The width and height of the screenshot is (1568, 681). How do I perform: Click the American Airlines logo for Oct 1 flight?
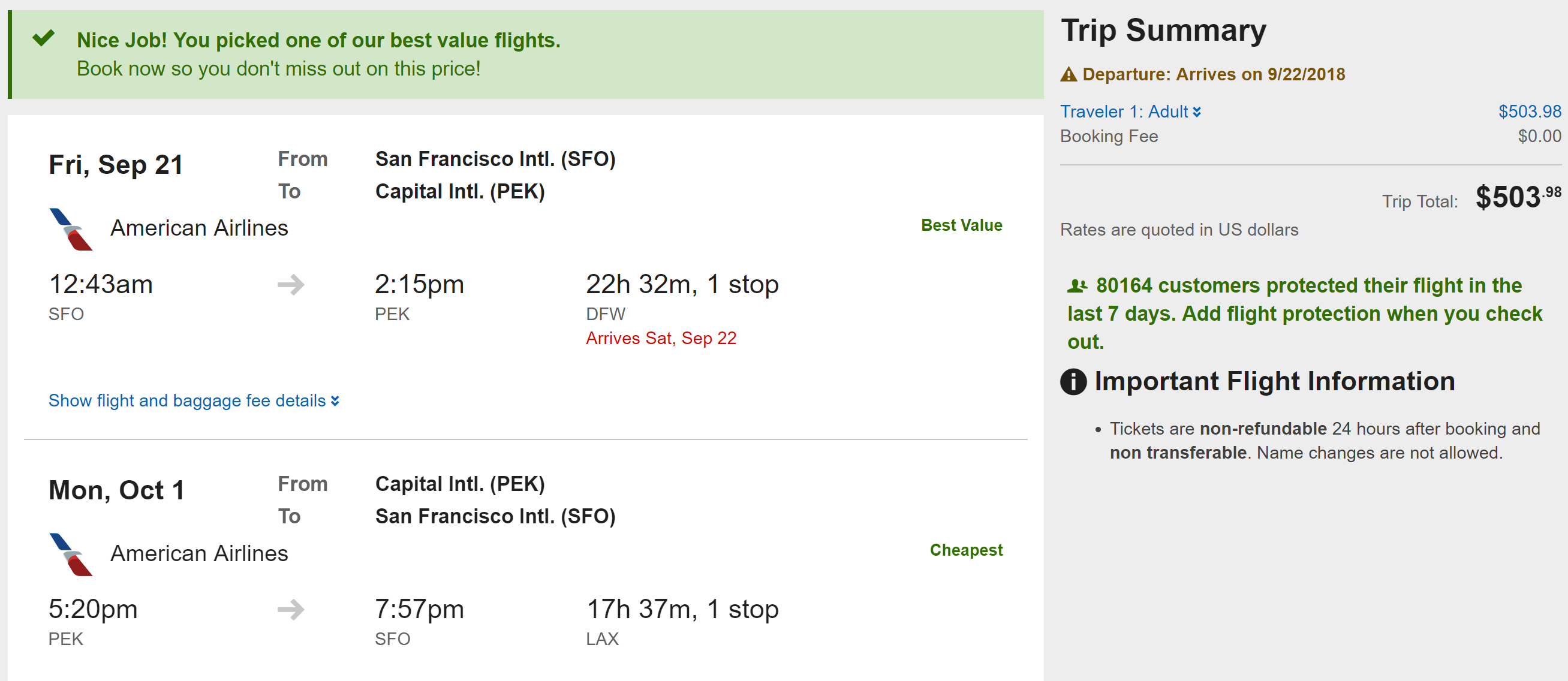(71, 554)
